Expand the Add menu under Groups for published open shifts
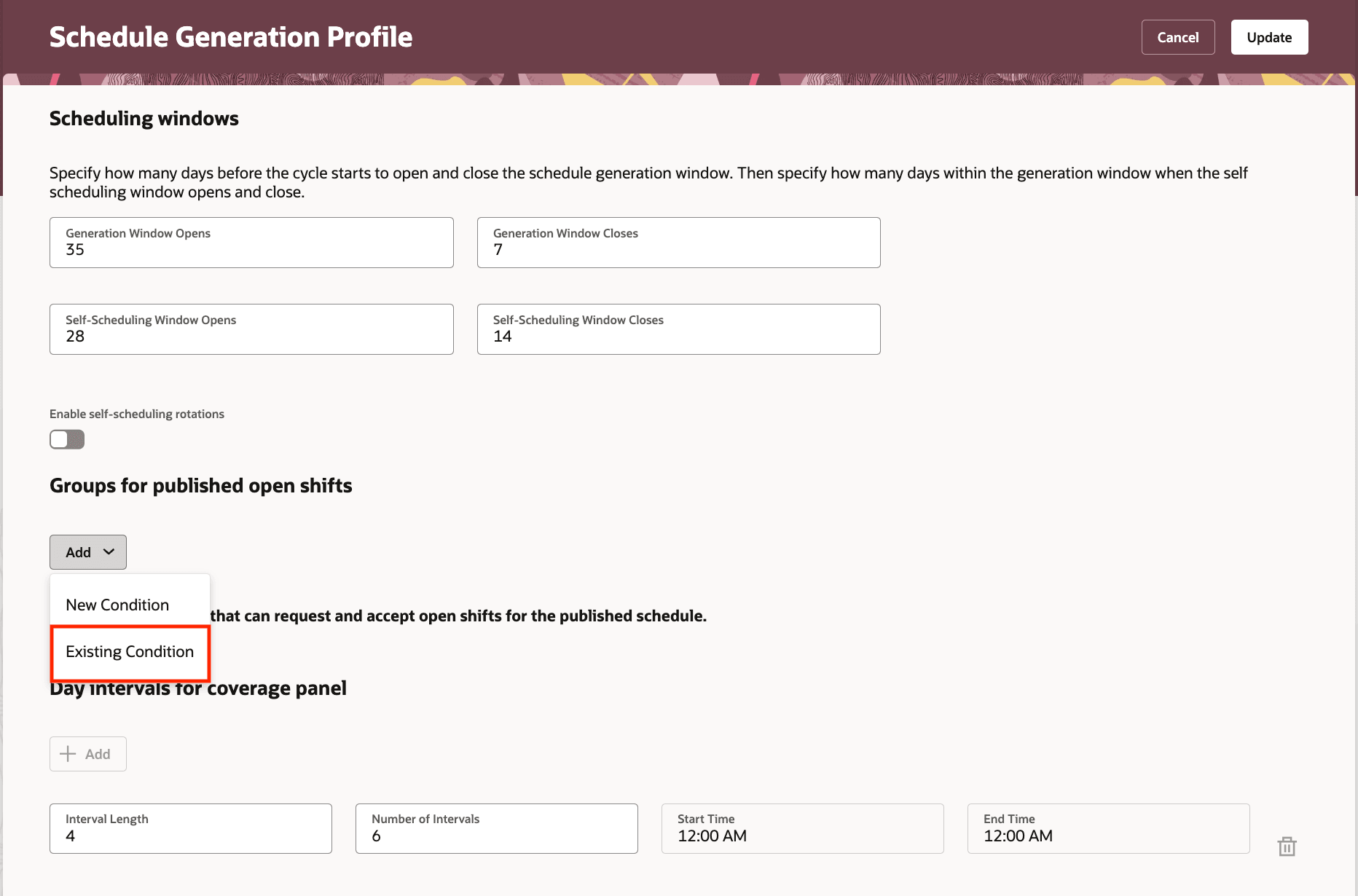This screenshot has width=1358, height=896. coord(87,552)
